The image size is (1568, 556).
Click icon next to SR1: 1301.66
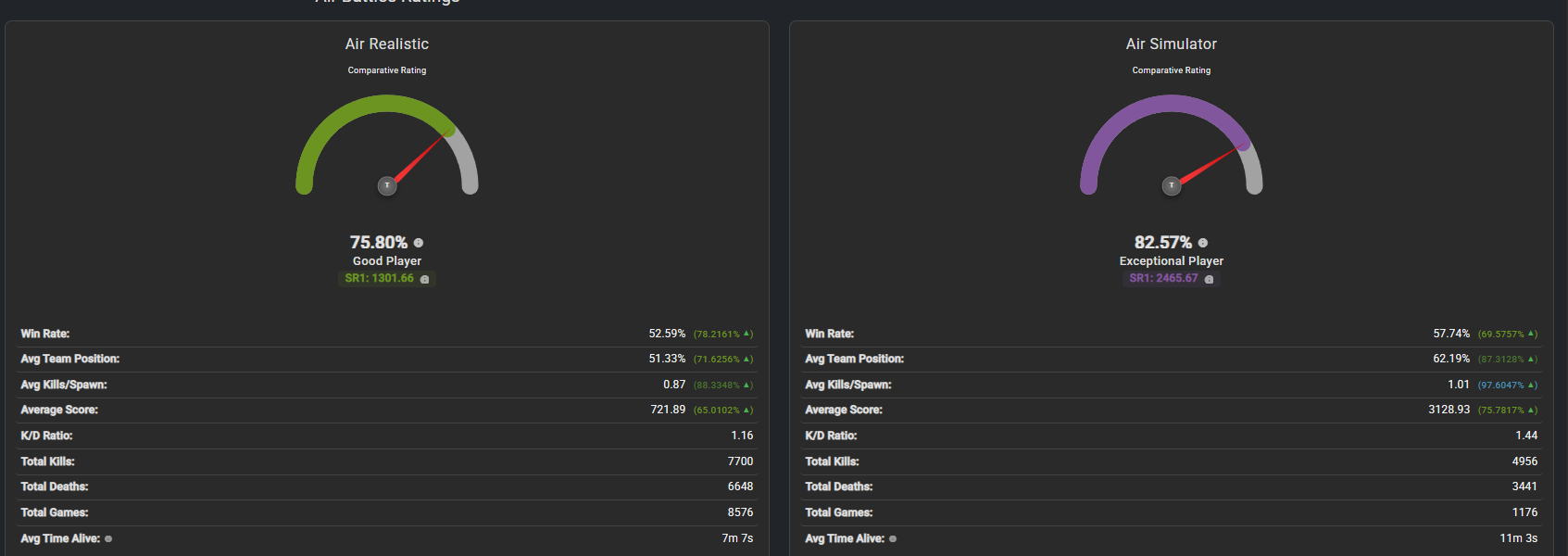[425, 279]
